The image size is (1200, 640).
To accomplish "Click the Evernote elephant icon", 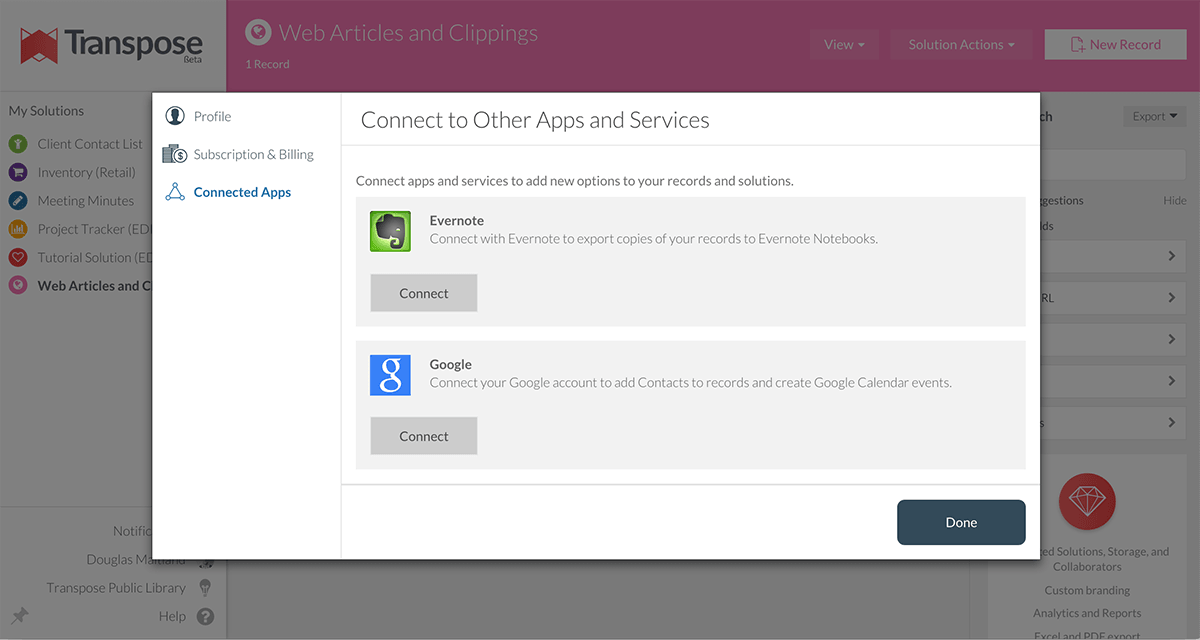I will [x=390, y=231].
